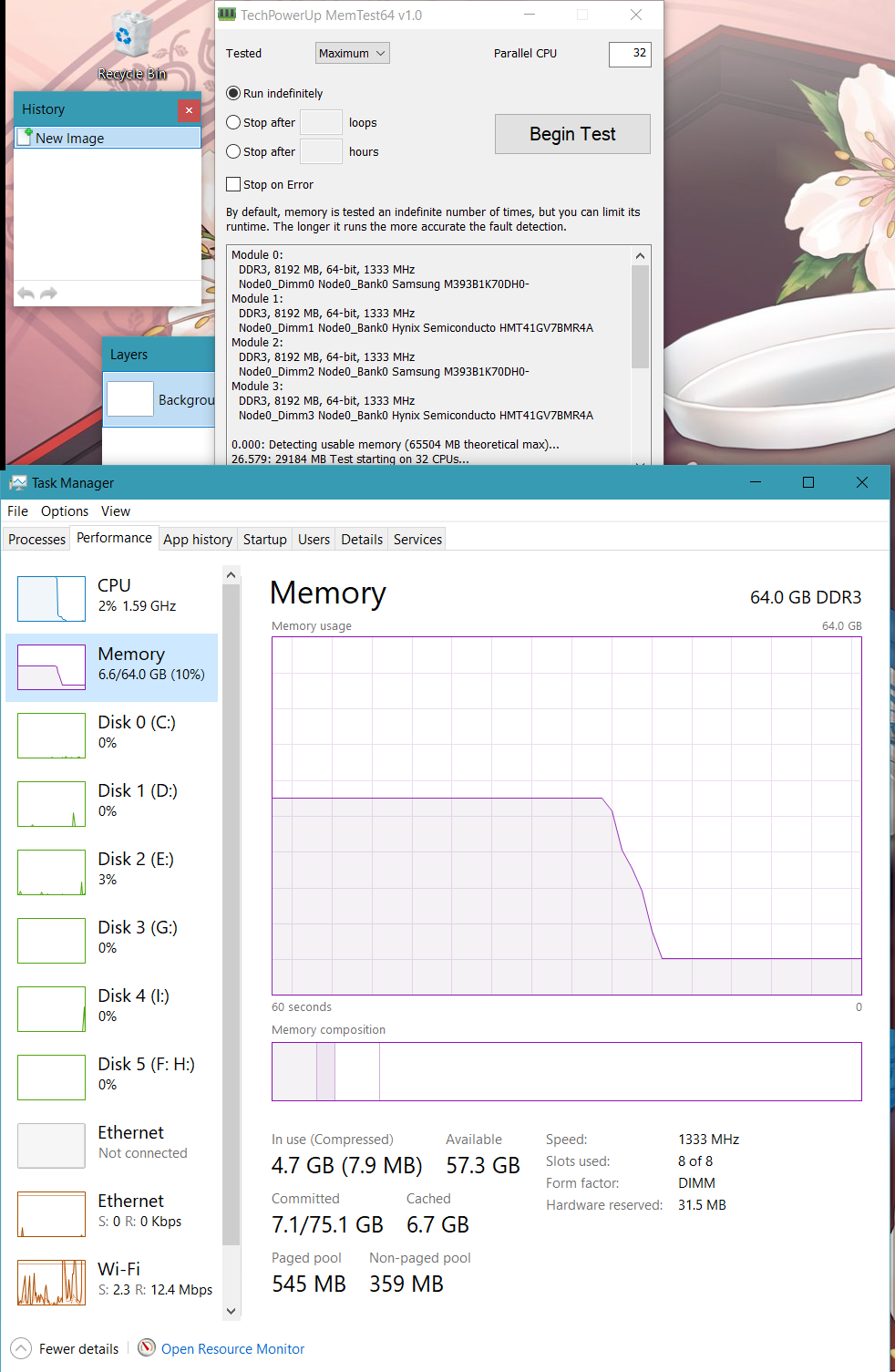Select the Not connected Ethernet entry
895x1372 pixels.
112,1146
